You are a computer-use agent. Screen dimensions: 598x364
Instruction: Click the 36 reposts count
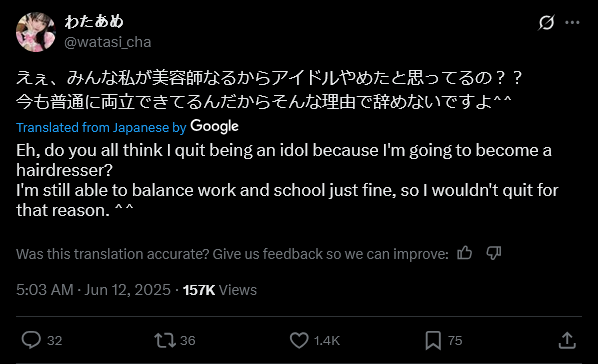(188, 340)
